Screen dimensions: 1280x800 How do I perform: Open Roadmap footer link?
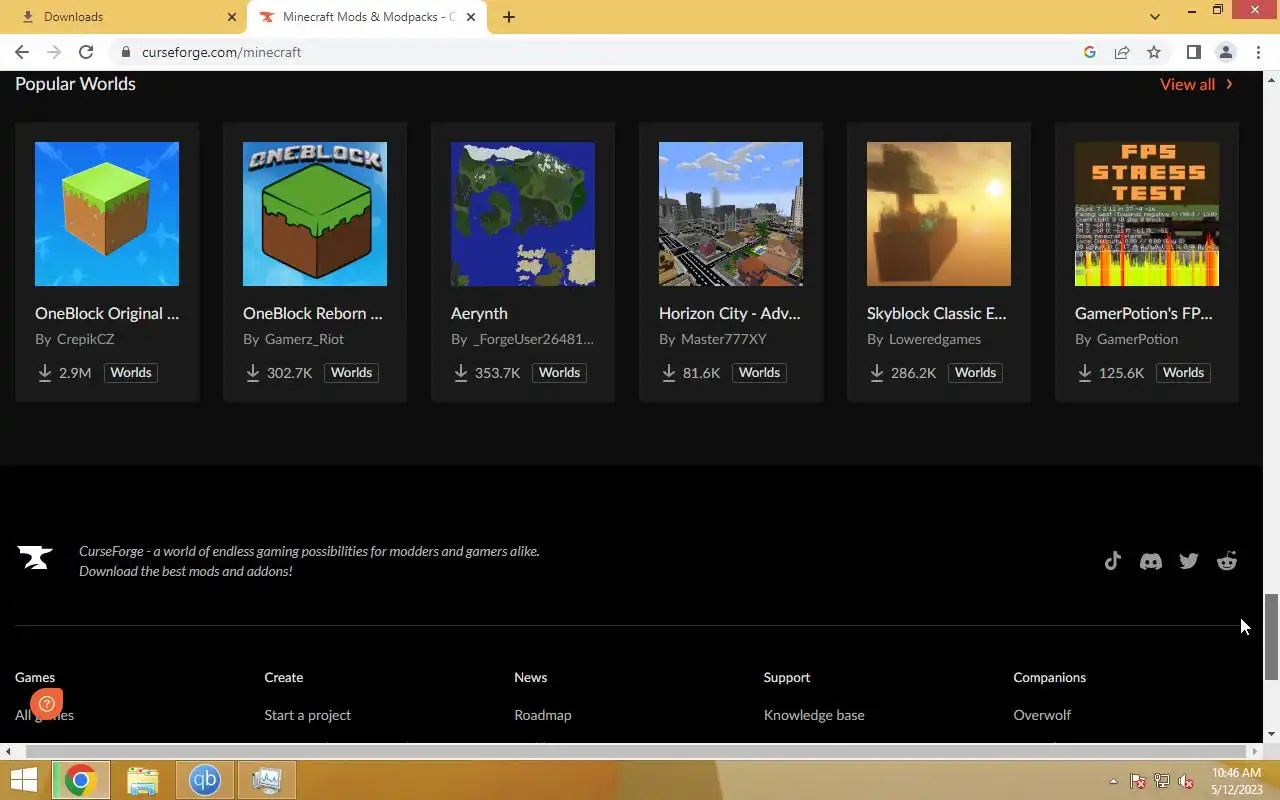pyautogui.click(x=542, y=715)
